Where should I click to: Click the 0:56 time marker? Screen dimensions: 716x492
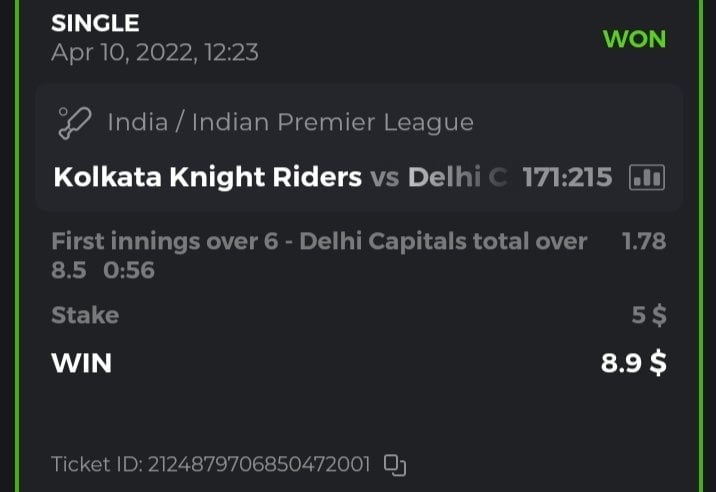[129, 270]
